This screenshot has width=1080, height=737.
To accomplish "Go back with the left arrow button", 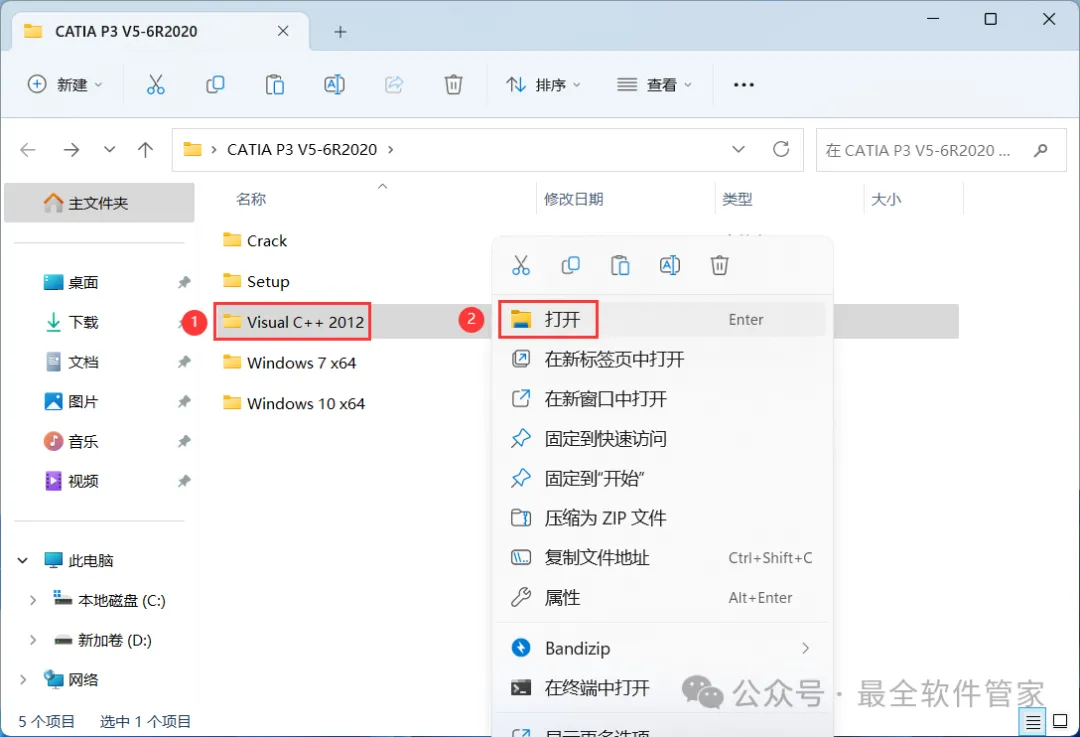I will click(x=28, y=149).
